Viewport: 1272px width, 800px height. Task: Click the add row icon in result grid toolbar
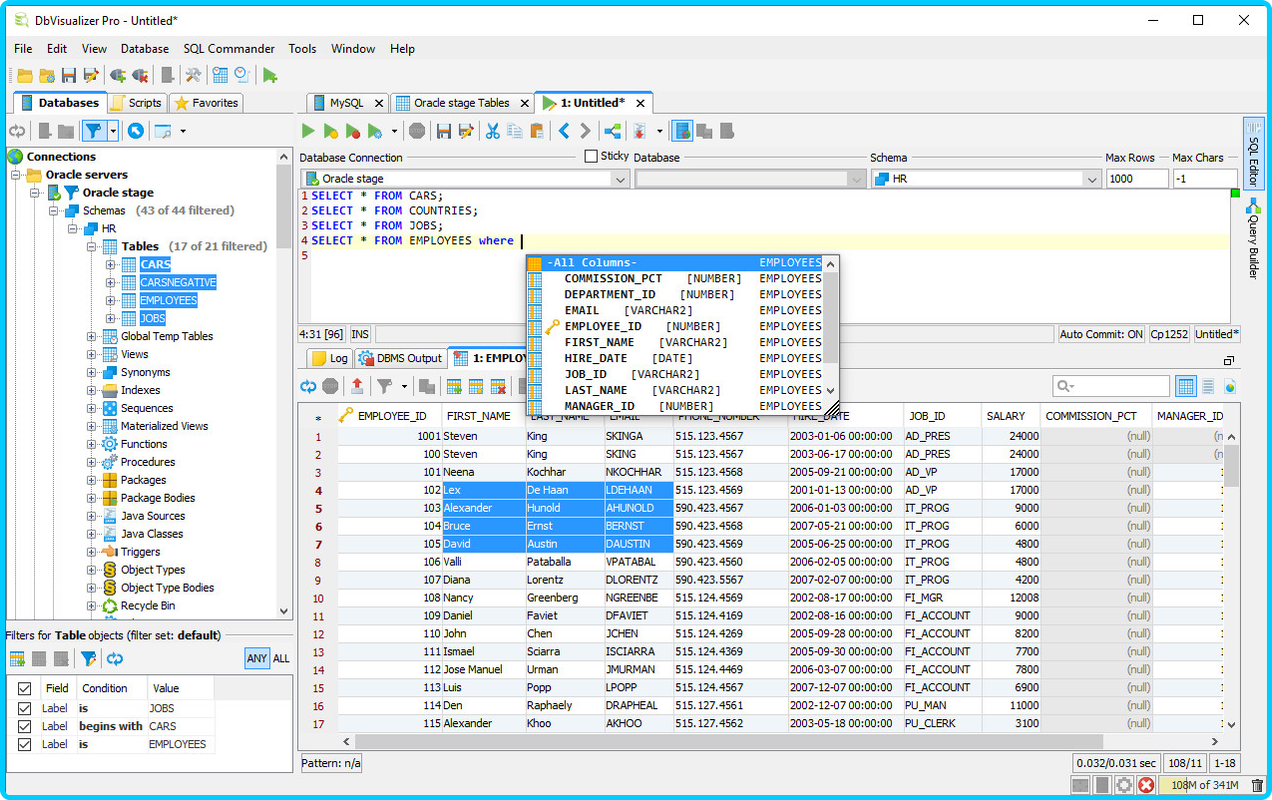point(454,386)
